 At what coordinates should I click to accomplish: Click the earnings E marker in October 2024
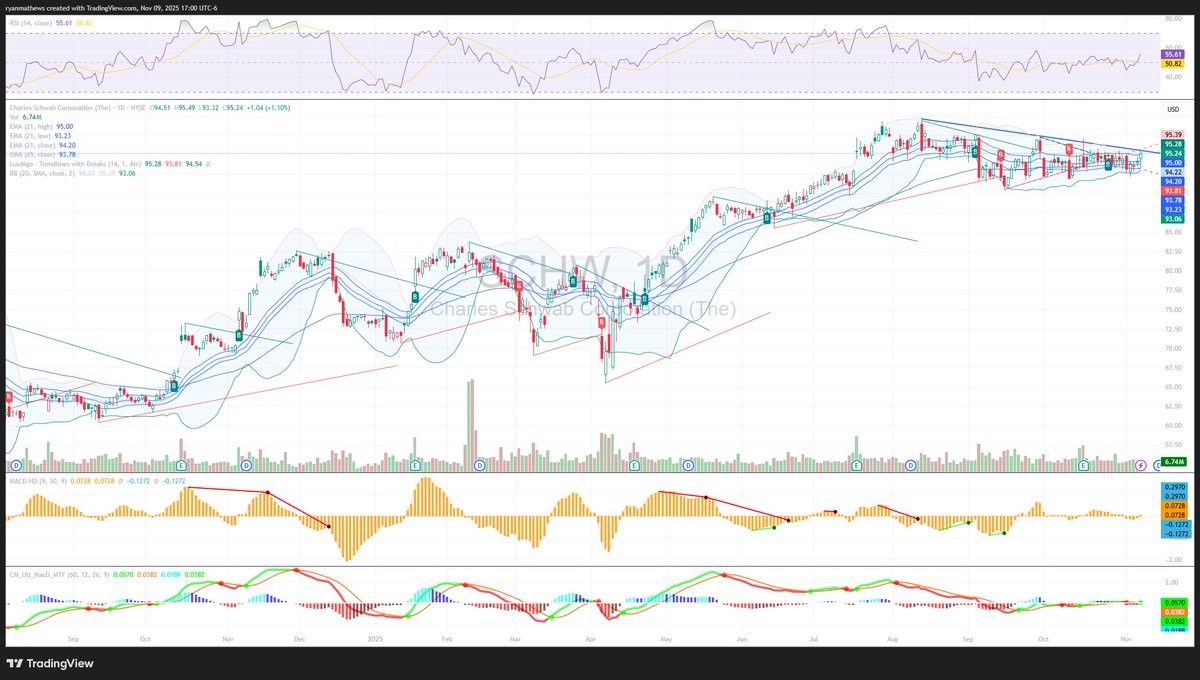pyautogui.click(x=181, y=465)
